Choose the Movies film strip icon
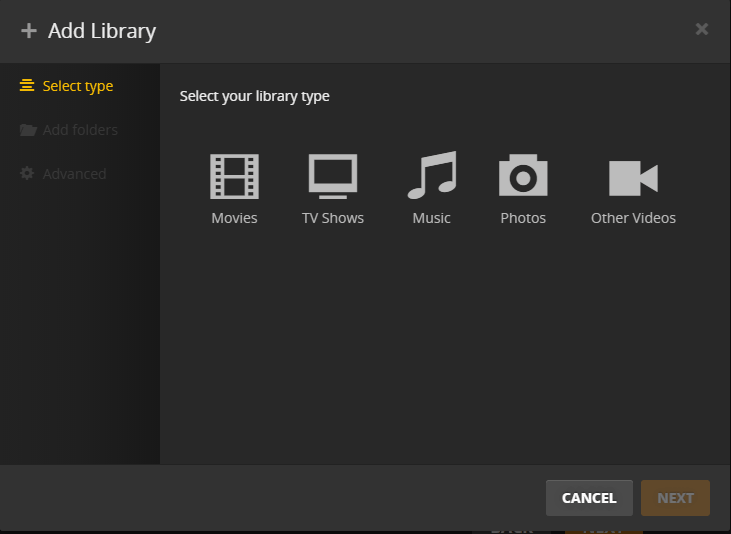This screenshot has height=534, width=731. 234,177
